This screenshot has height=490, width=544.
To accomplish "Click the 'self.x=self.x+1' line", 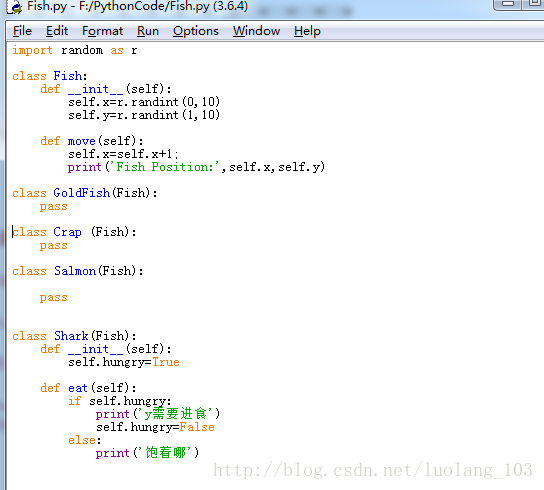I will coord(123,154).
